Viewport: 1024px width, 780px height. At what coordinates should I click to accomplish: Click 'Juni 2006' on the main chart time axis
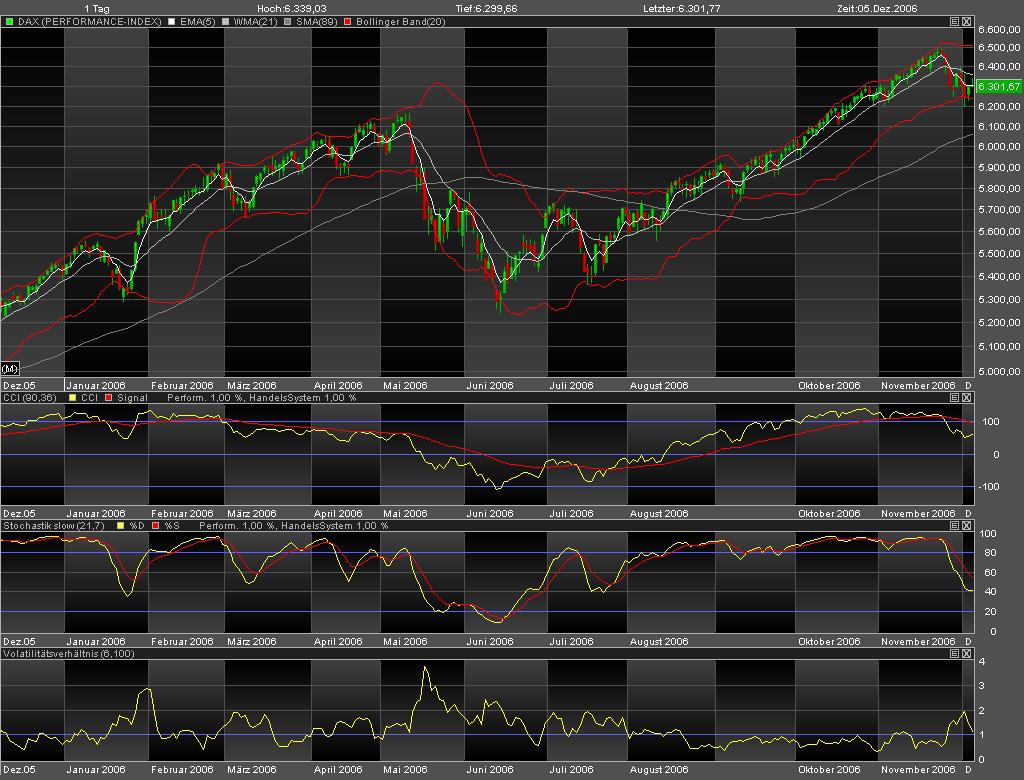point(490,385)
